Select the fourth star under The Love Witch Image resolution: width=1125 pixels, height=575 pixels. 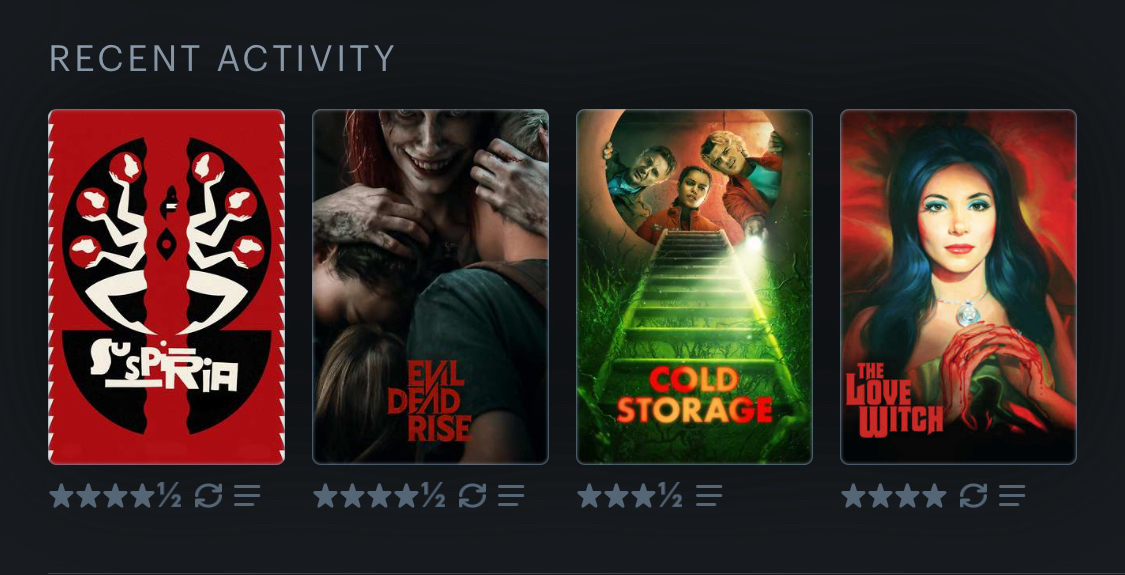click(x=934, y=495)
